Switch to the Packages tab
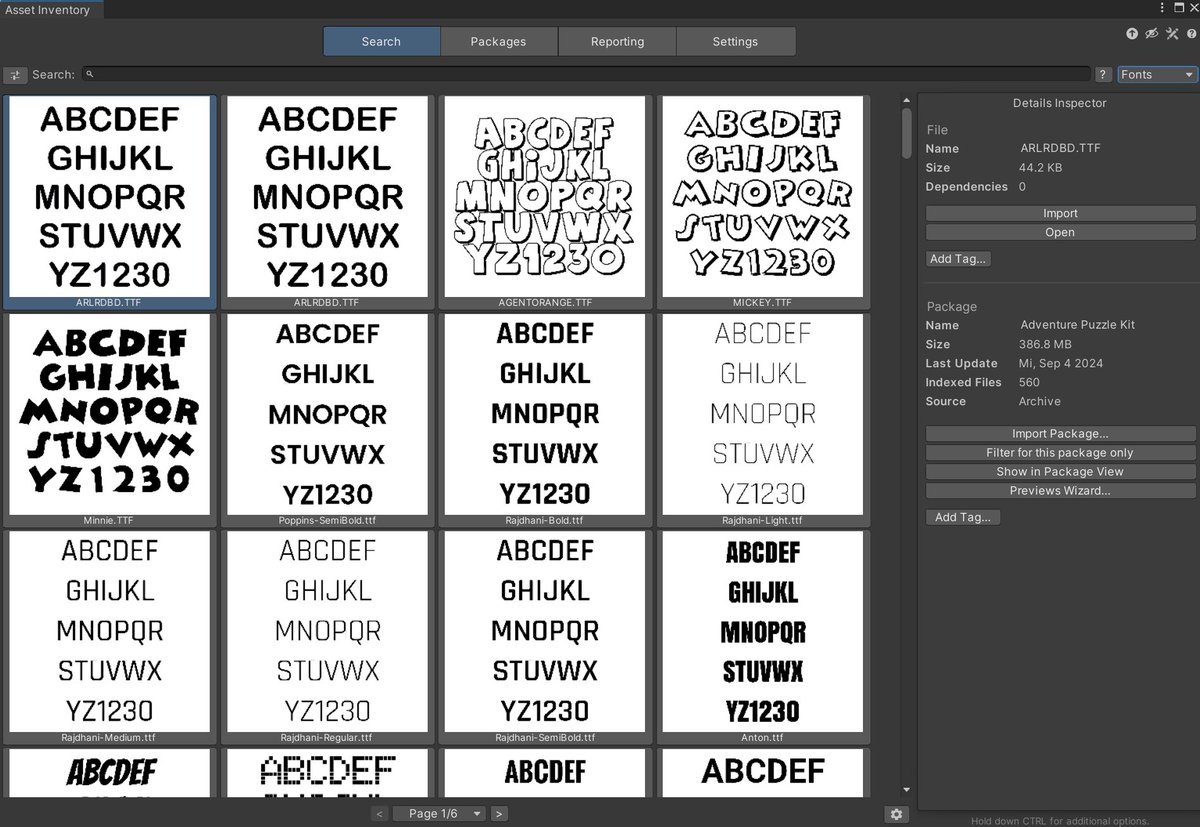This screenshot has height=827, width=1200. [498, 41]
